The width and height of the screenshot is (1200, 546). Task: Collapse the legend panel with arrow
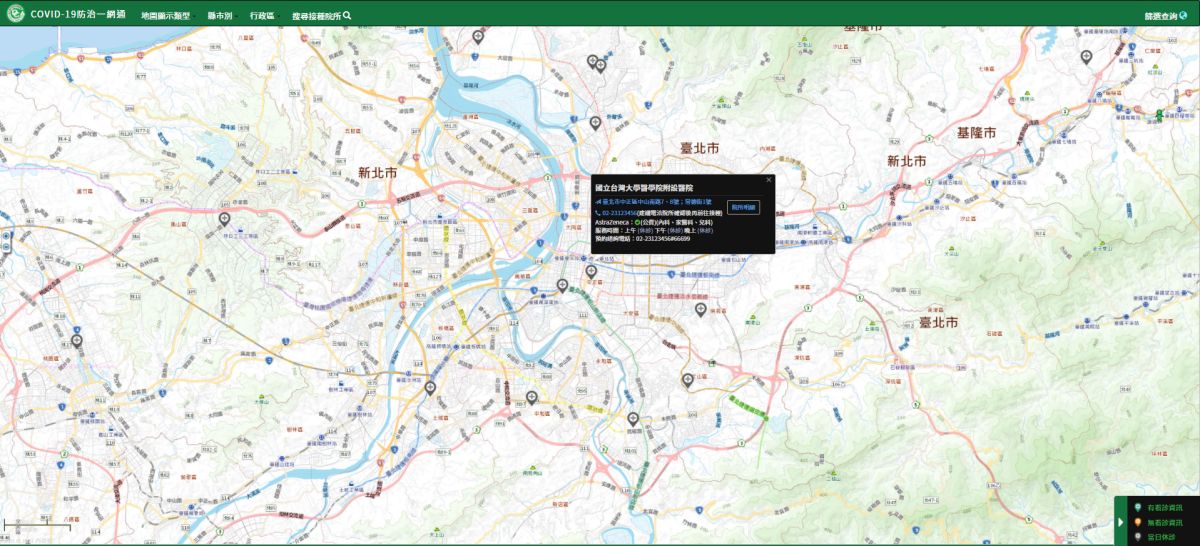coord(1120,522)
